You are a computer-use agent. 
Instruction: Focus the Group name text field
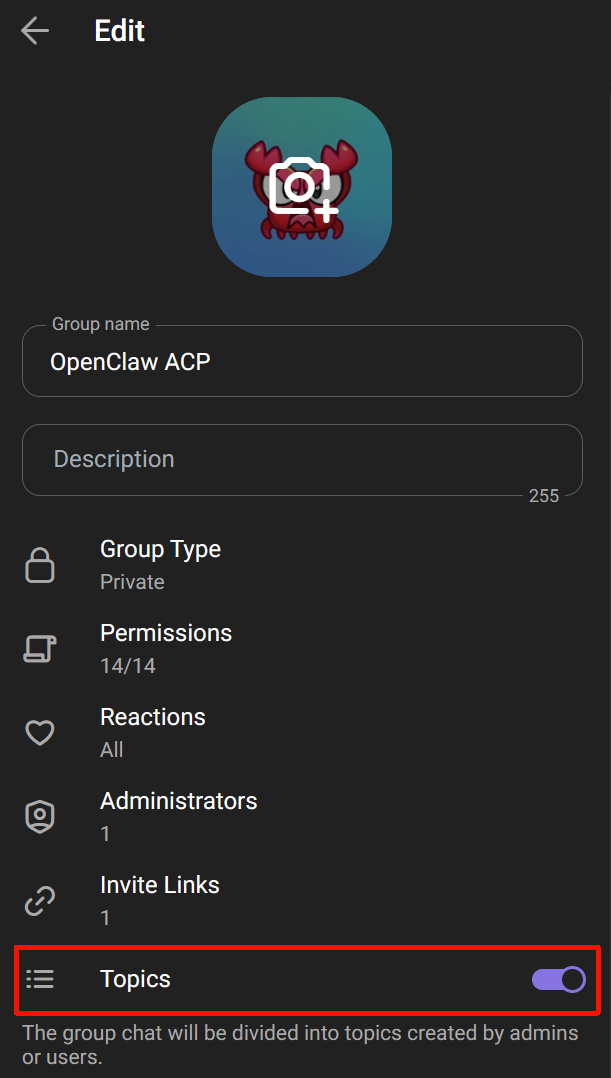[x=302, y=362]
